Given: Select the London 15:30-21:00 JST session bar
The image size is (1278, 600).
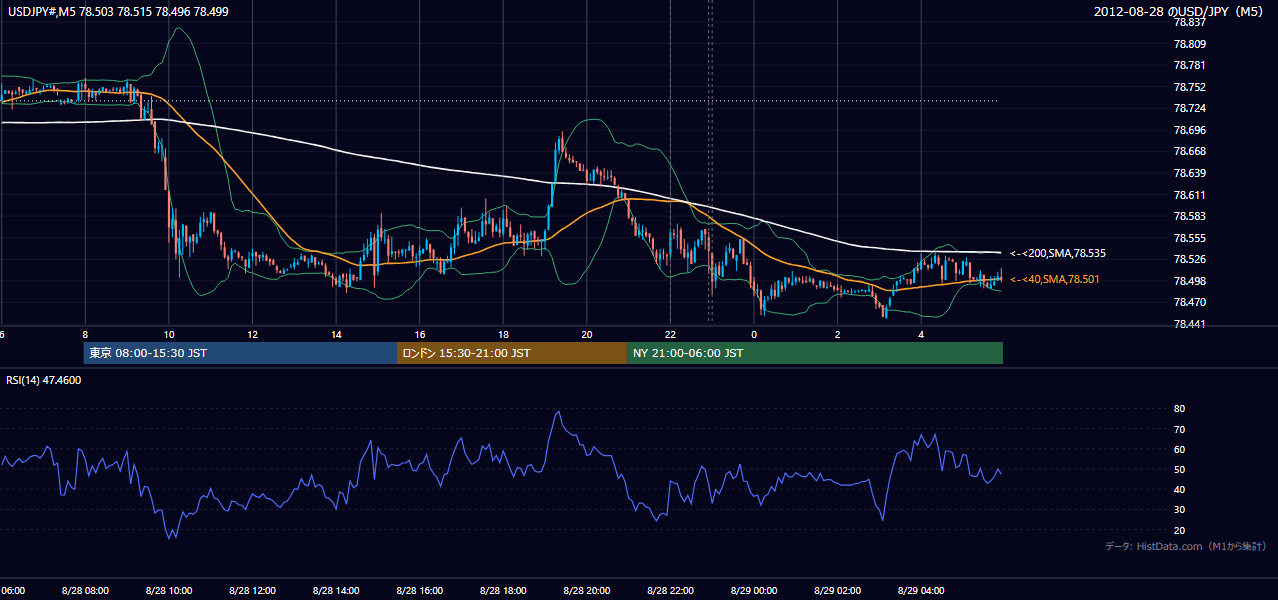Looking at the screenshot, I should pos(512,353).
